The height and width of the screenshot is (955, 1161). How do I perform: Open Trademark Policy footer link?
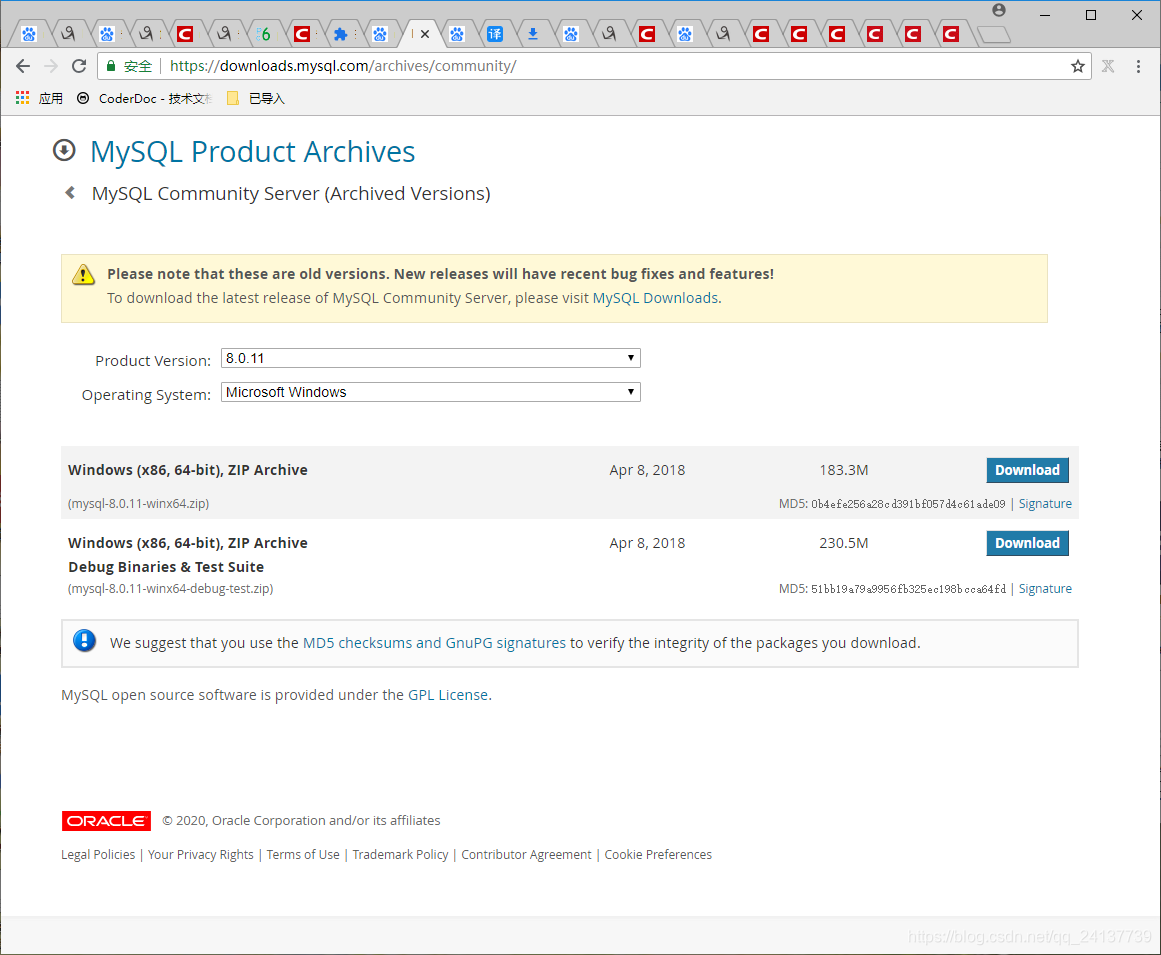click(x=401, y=854)
